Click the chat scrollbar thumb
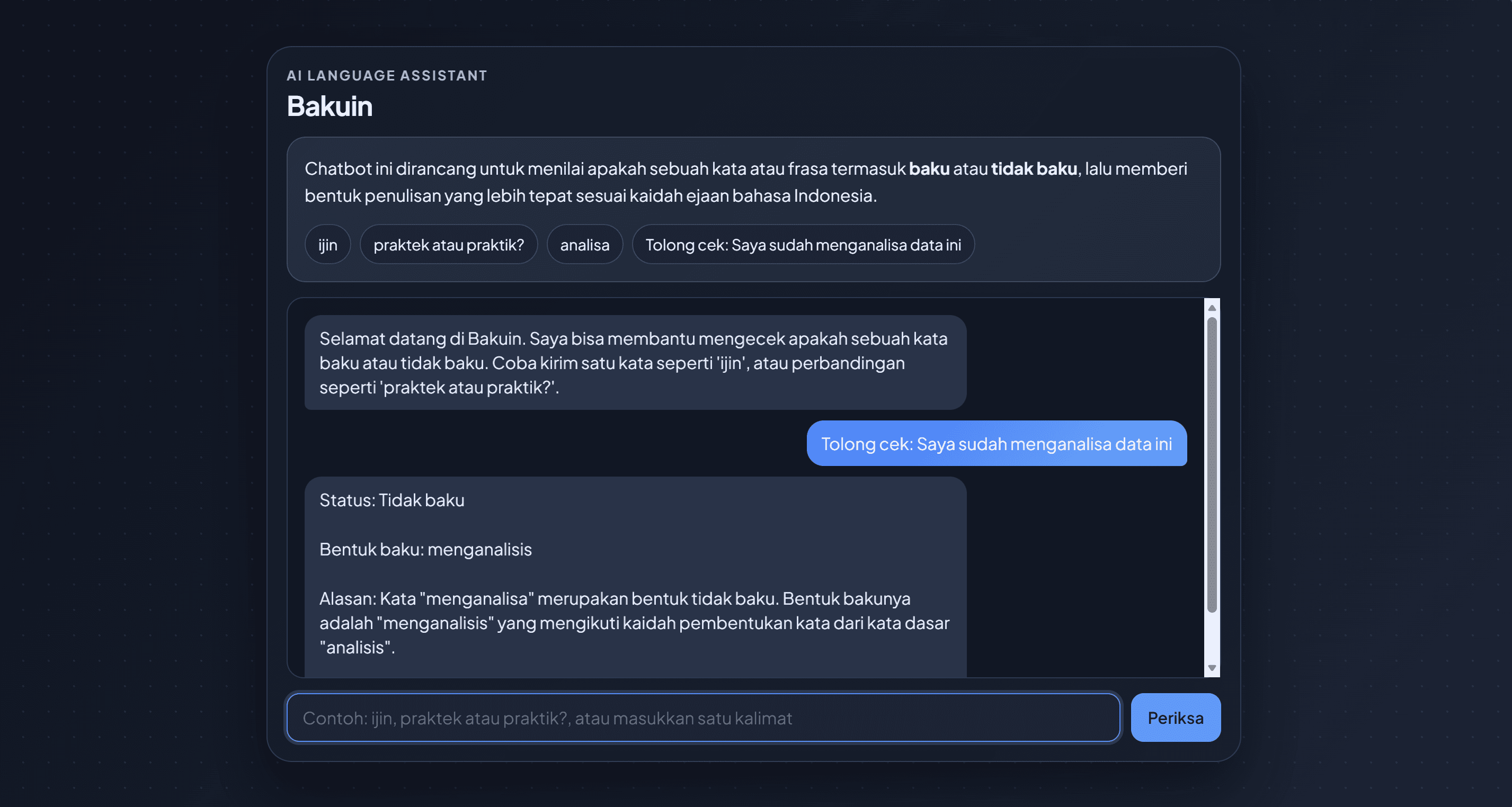 pos(1212,465)
